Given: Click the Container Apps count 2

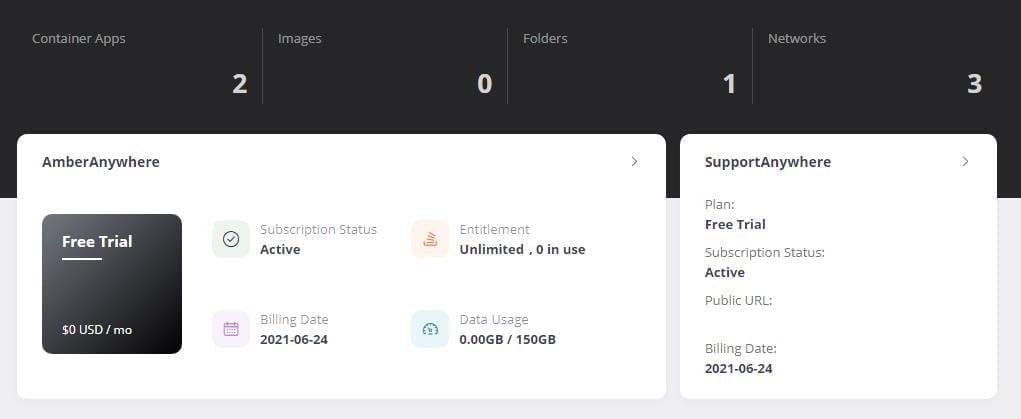Looking at the screenshot, I should [240, 84].
